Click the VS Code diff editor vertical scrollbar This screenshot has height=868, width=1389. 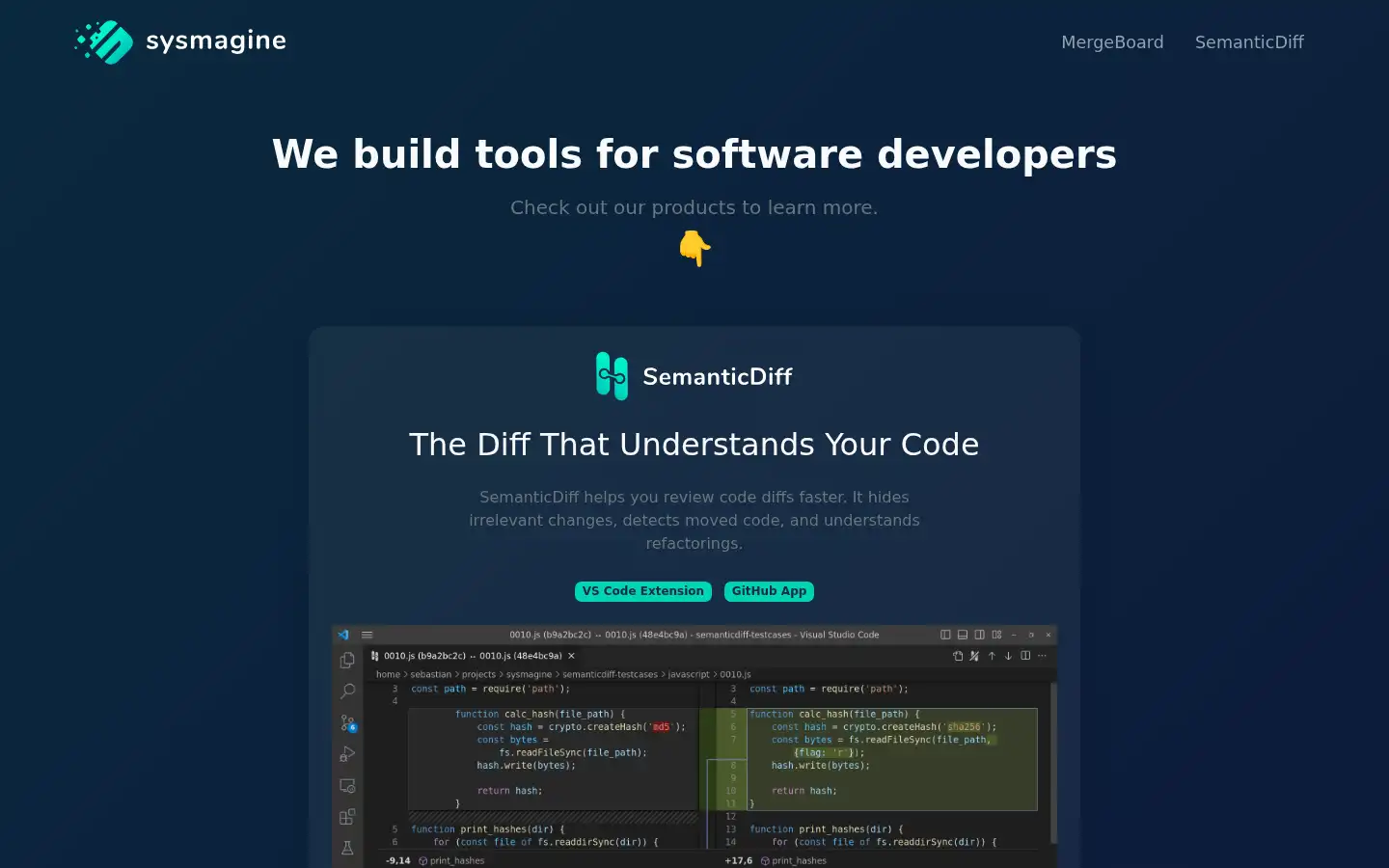pos(1053,762)
